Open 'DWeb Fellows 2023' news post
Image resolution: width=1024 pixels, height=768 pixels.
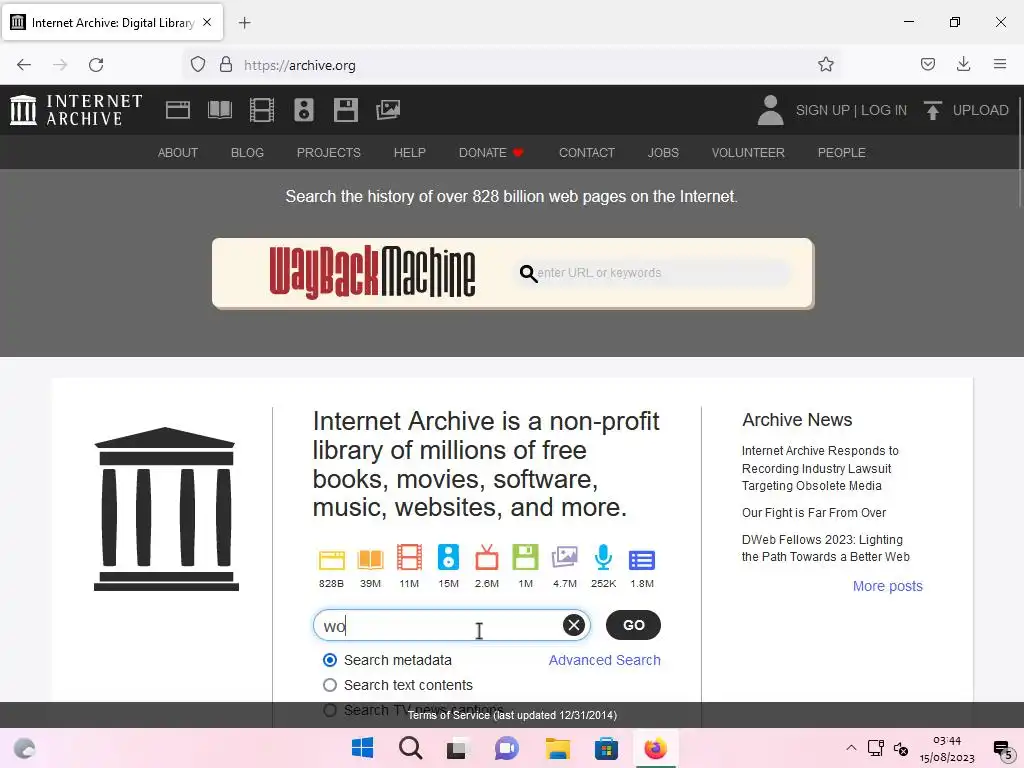(825, 548)
